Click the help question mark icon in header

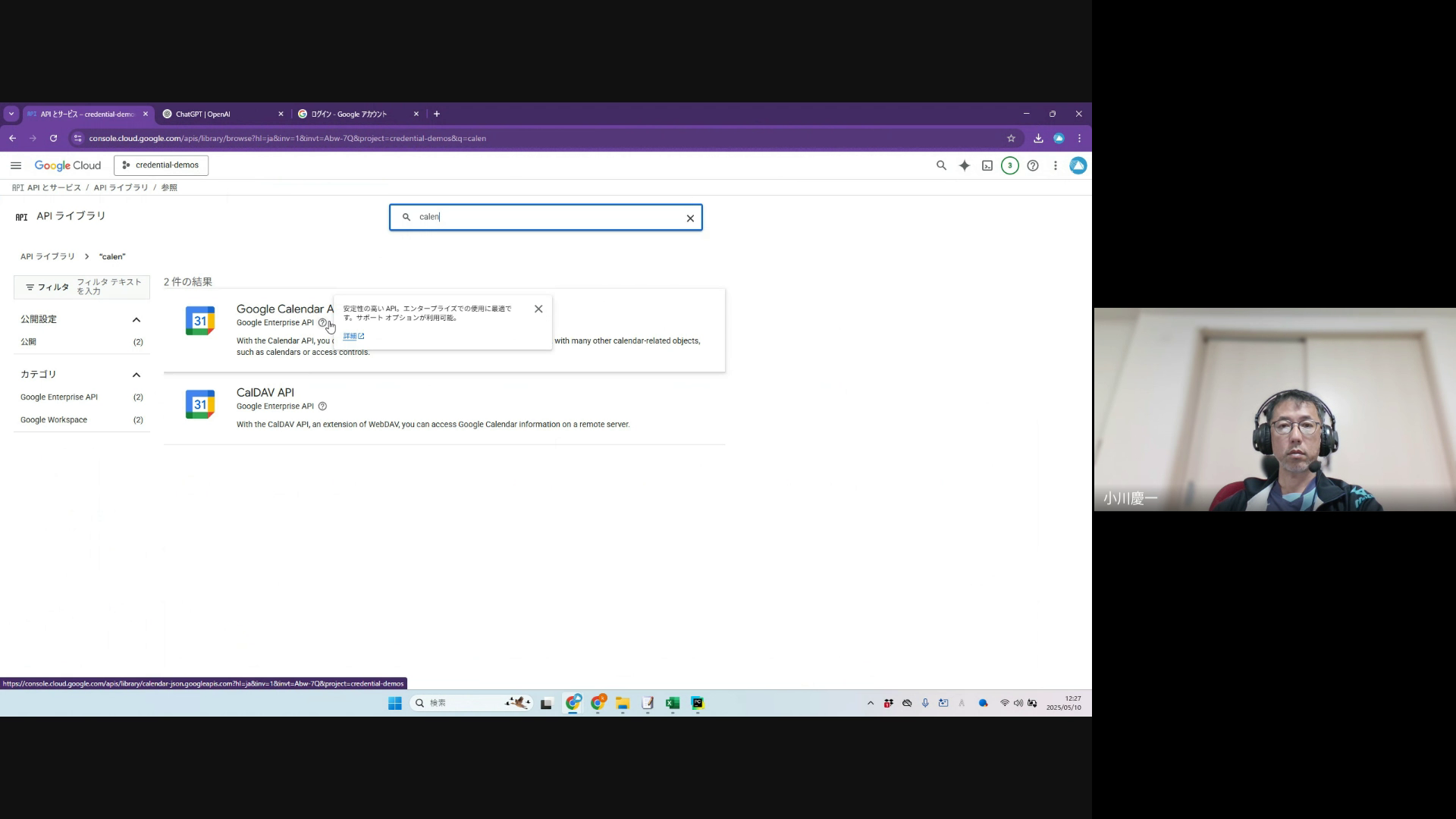[x=1032, y=165]
